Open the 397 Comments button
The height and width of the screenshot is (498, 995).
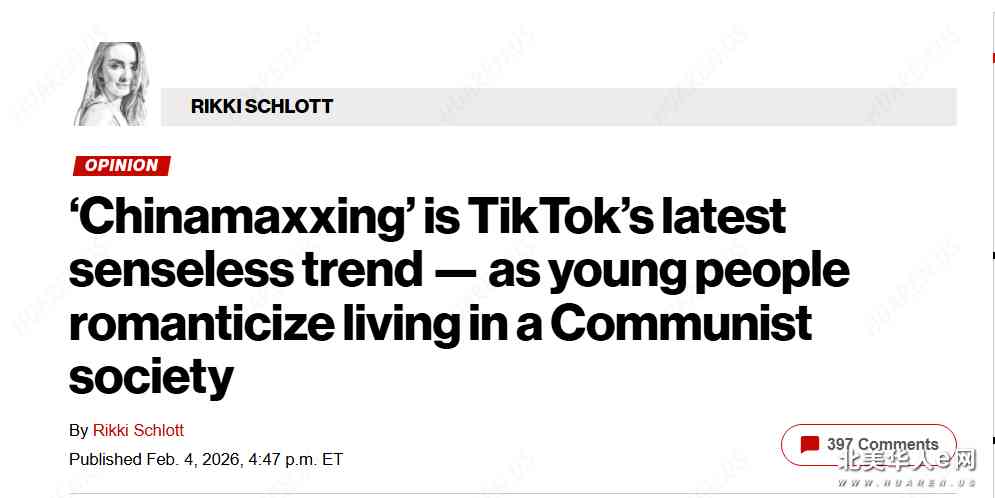[868, 445]
